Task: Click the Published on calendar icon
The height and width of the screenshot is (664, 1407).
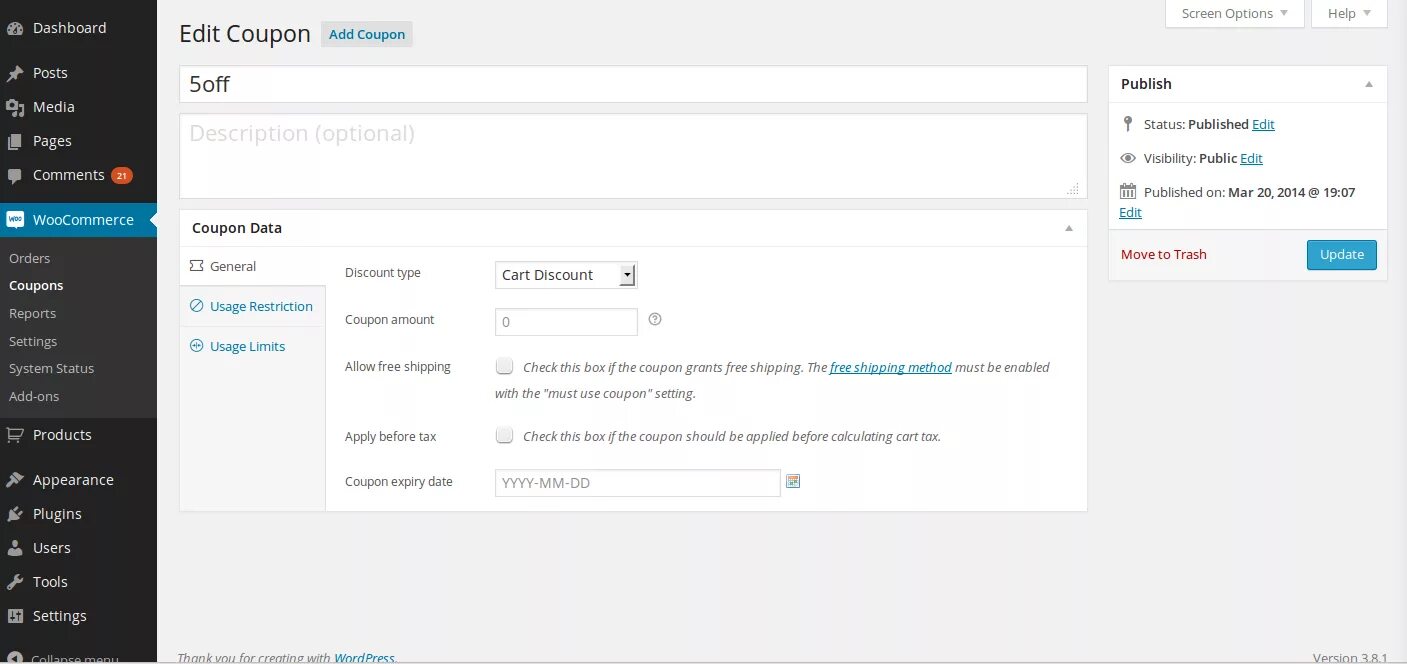Action: click(1128, 191)
